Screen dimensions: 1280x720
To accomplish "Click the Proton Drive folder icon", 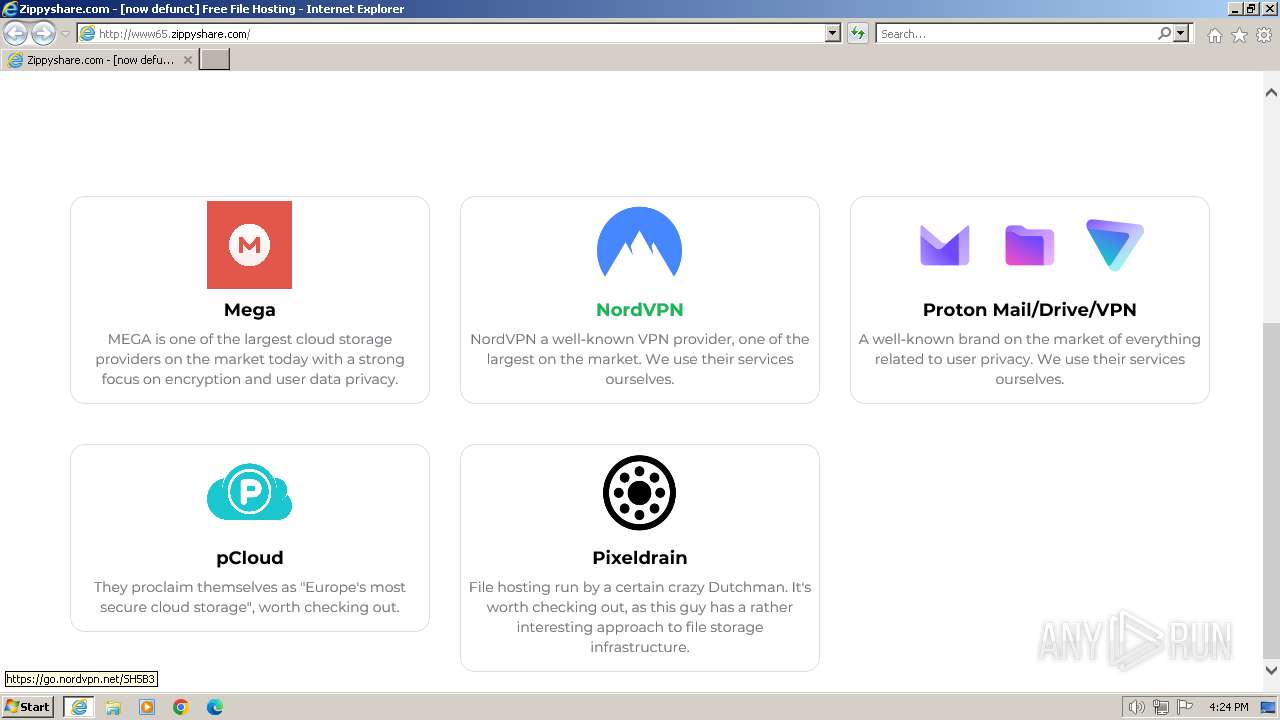I will [1029, 245].
